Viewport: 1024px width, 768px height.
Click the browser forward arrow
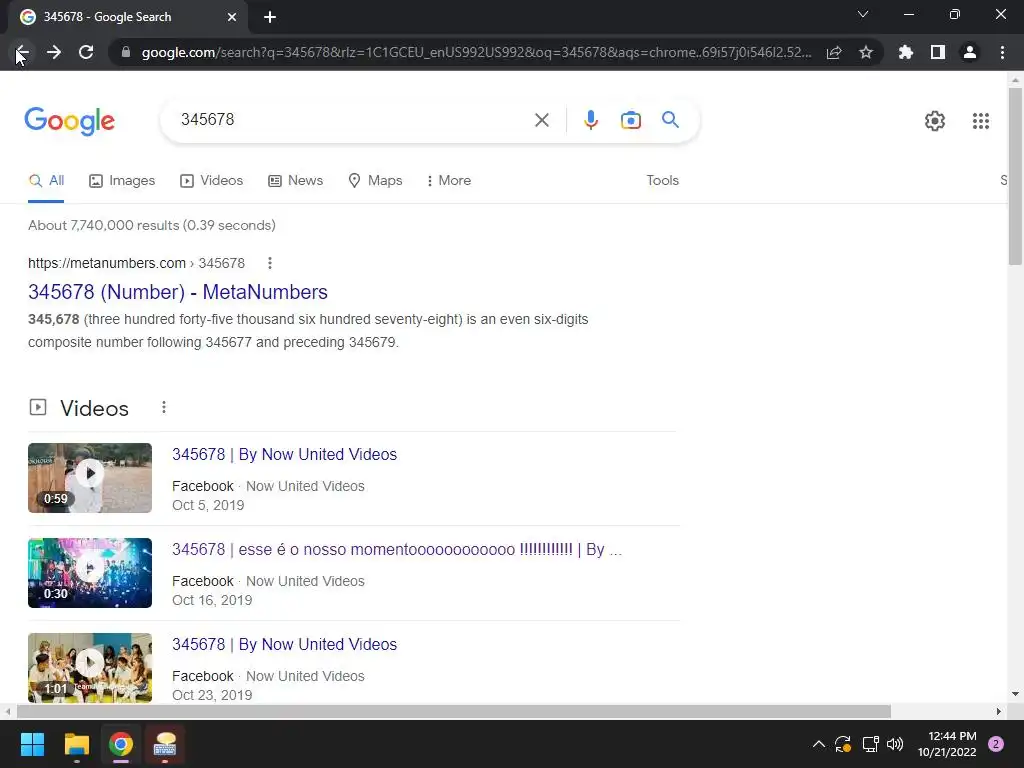(x=54, y=52)
